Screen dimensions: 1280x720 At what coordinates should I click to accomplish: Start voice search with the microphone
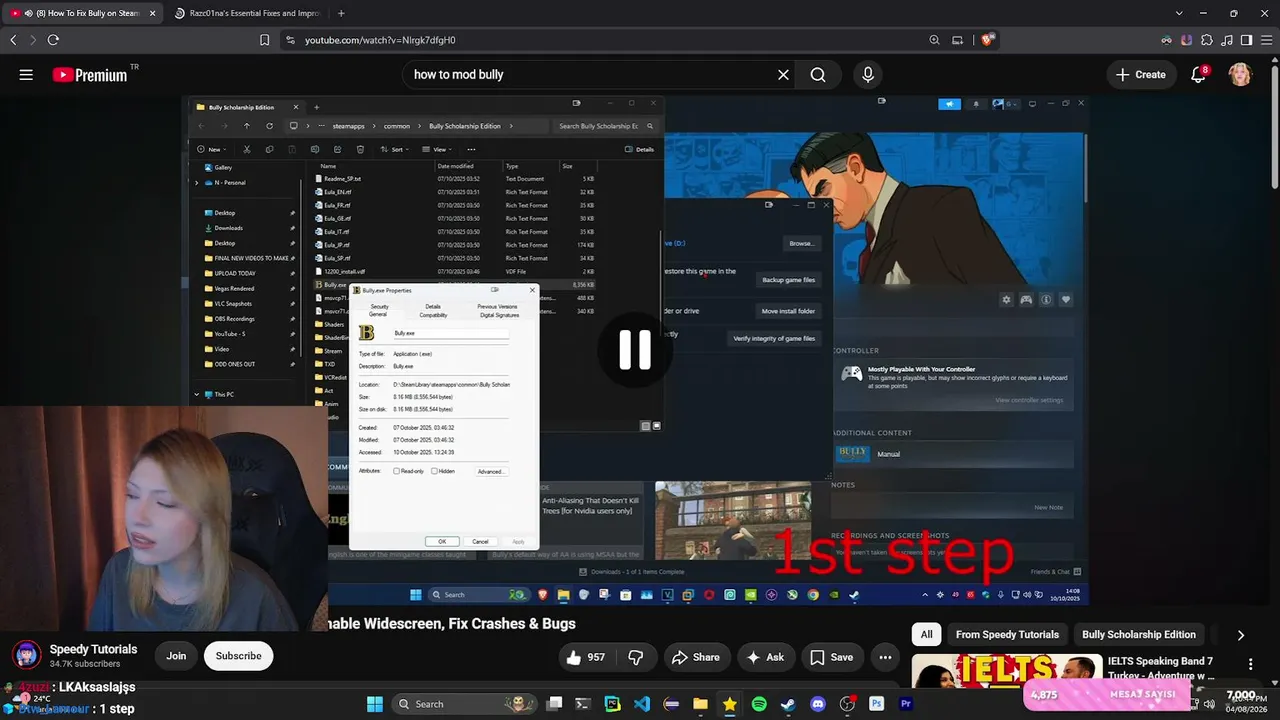pyautogui.click(x=868, y=75)
